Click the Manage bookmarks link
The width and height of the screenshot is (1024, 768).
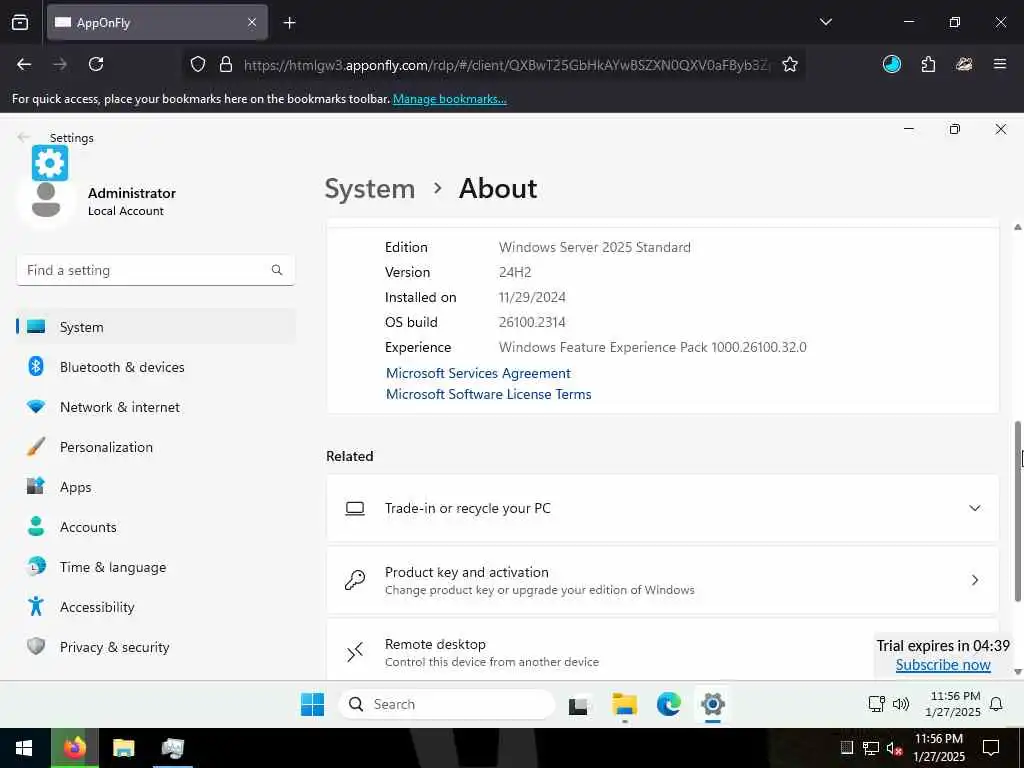[x=449, y=99]
